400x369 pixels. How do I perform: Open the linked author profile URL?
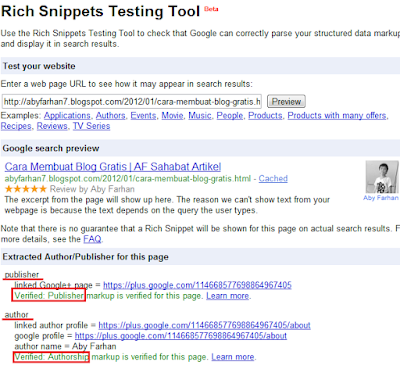coord(204,325)
